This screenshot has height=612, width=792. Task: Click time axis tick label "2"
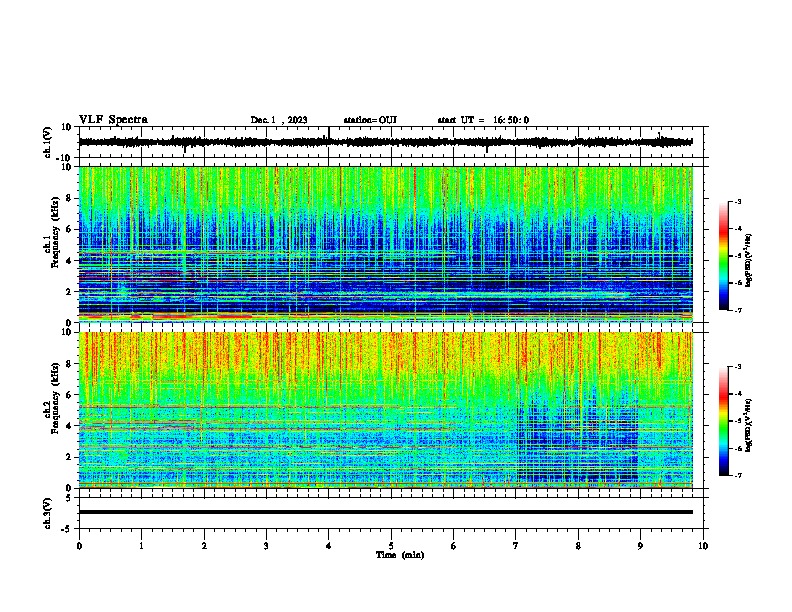click(204, 545)
